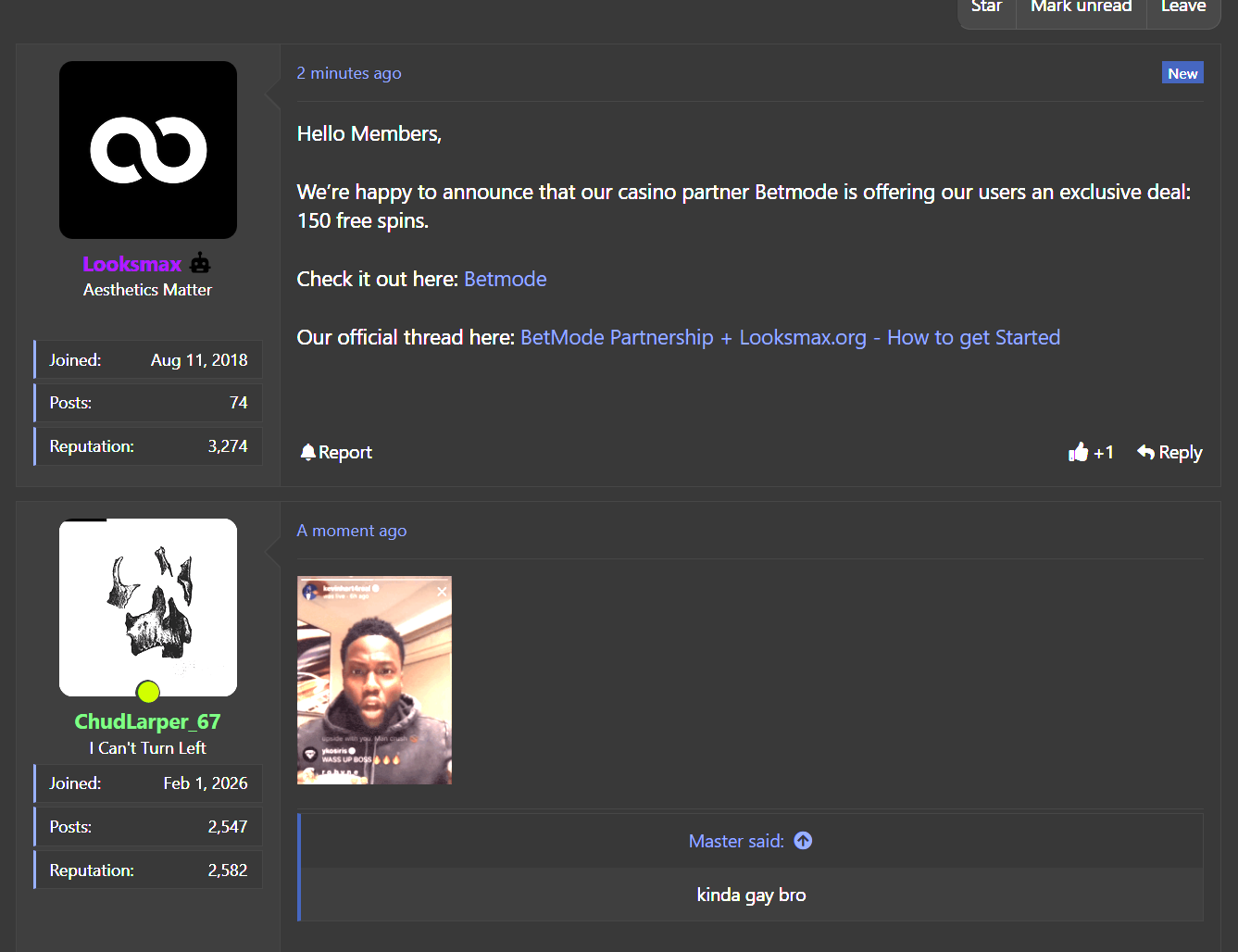Viewport: 1238px width, 952px height.
Task: Click the robot badge next to Looksmax
Action: tap(200, 264)
